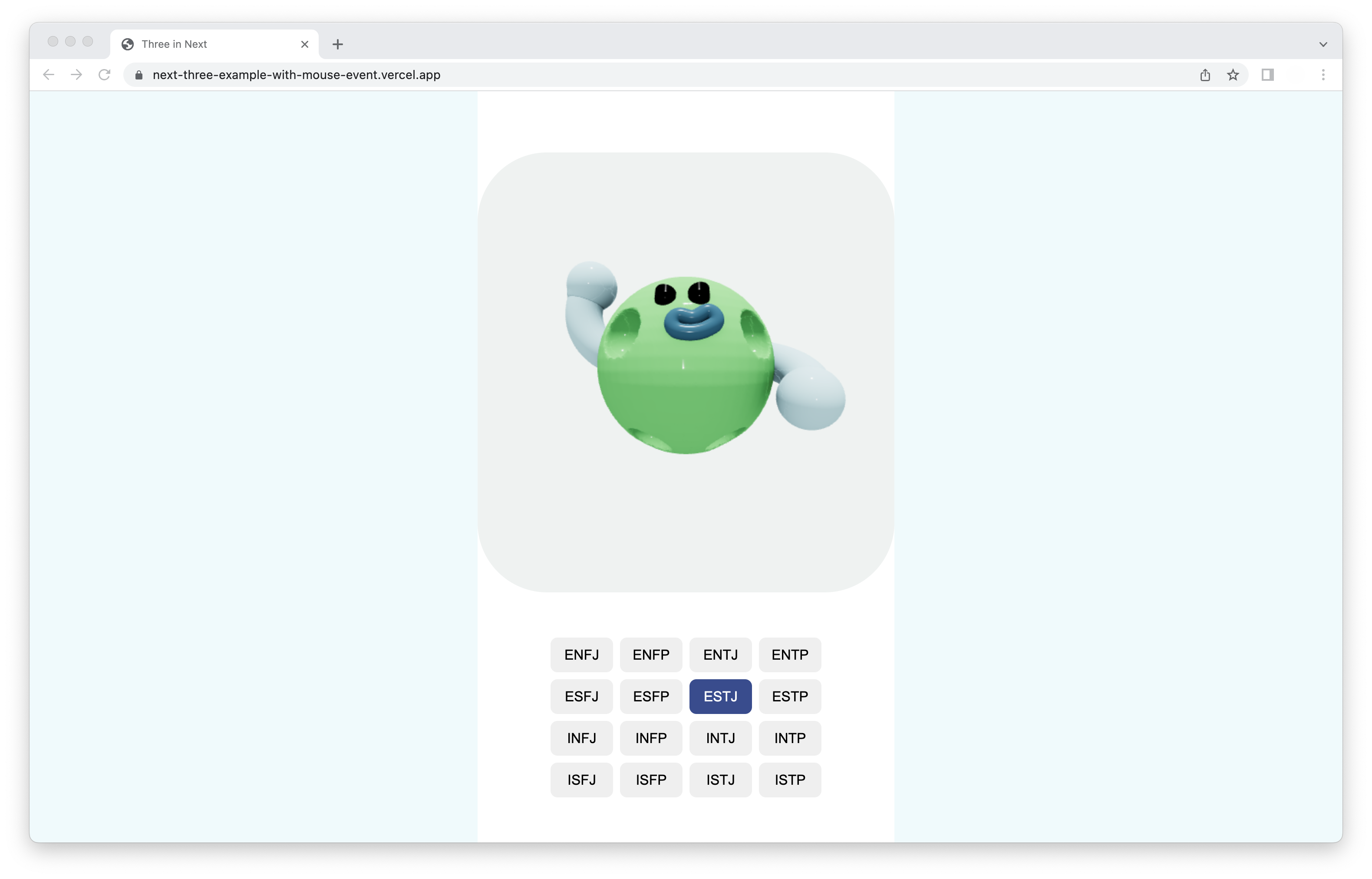This screenshot has height=879, width=1372.
Task: Click the browser reload icon
Action: 105,74
